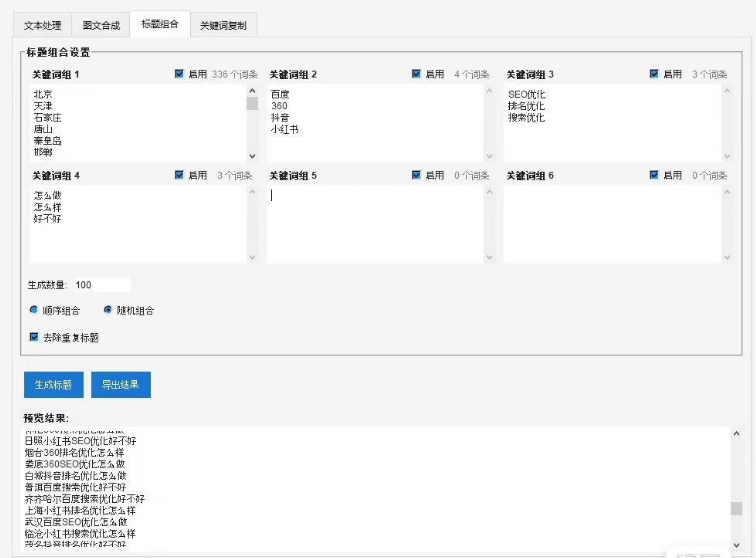Click the 秦皇岛 entry in 关键词组 1
Screen dimensions: 756x558
click(47, 141)
